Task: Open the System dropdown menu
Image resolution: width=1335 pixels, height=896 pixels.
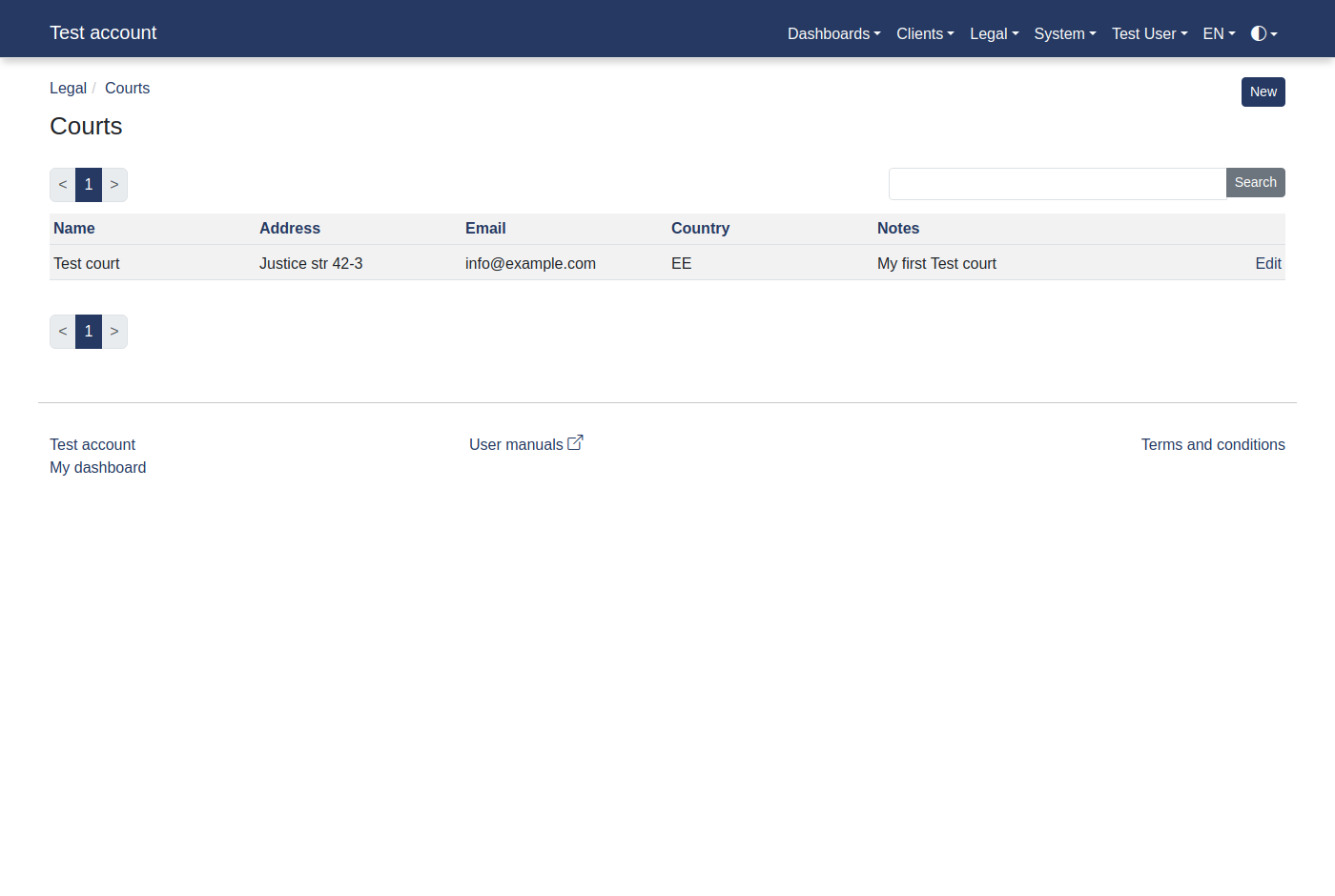Action: coord(1064,34)
